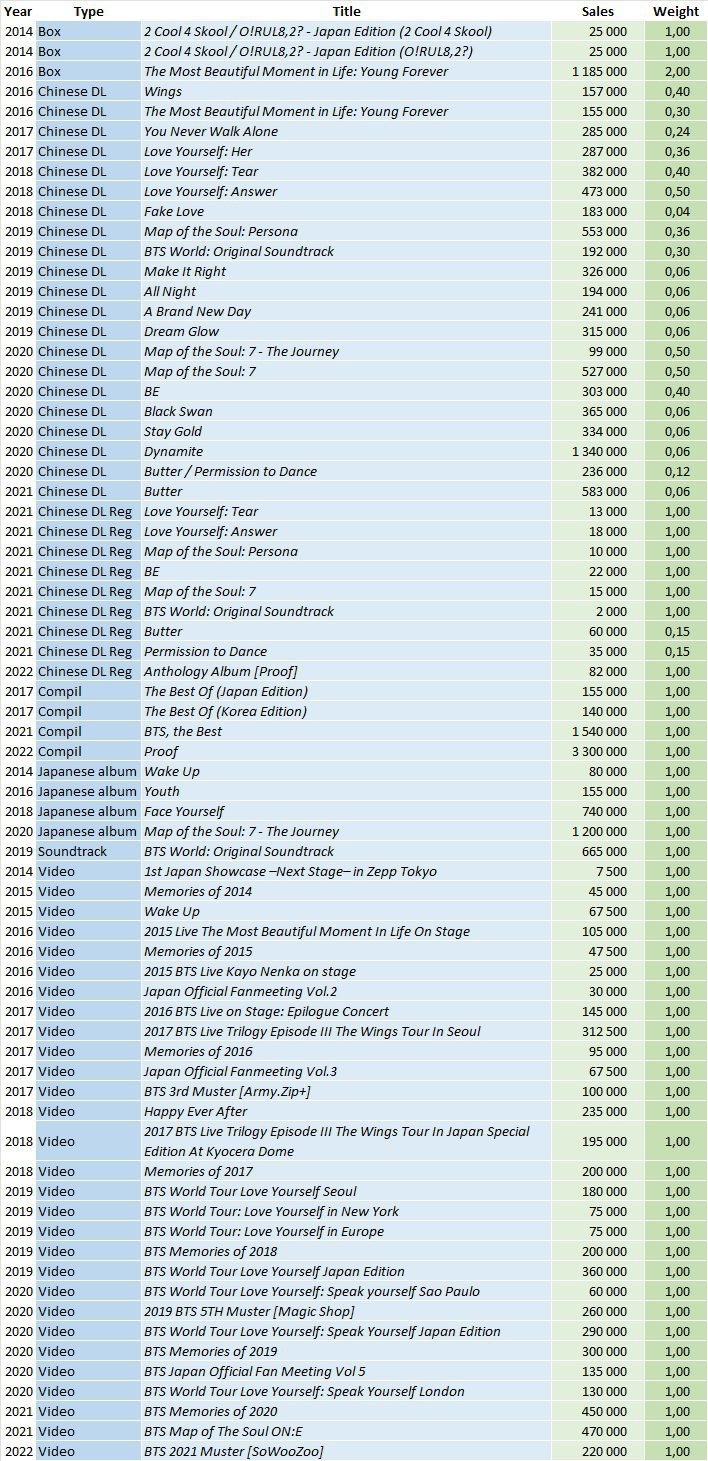Select the Speak Yourself London title
The width and height of the screenshot is (708, 1461).
pyautogui.click(x=304, y=1391)
